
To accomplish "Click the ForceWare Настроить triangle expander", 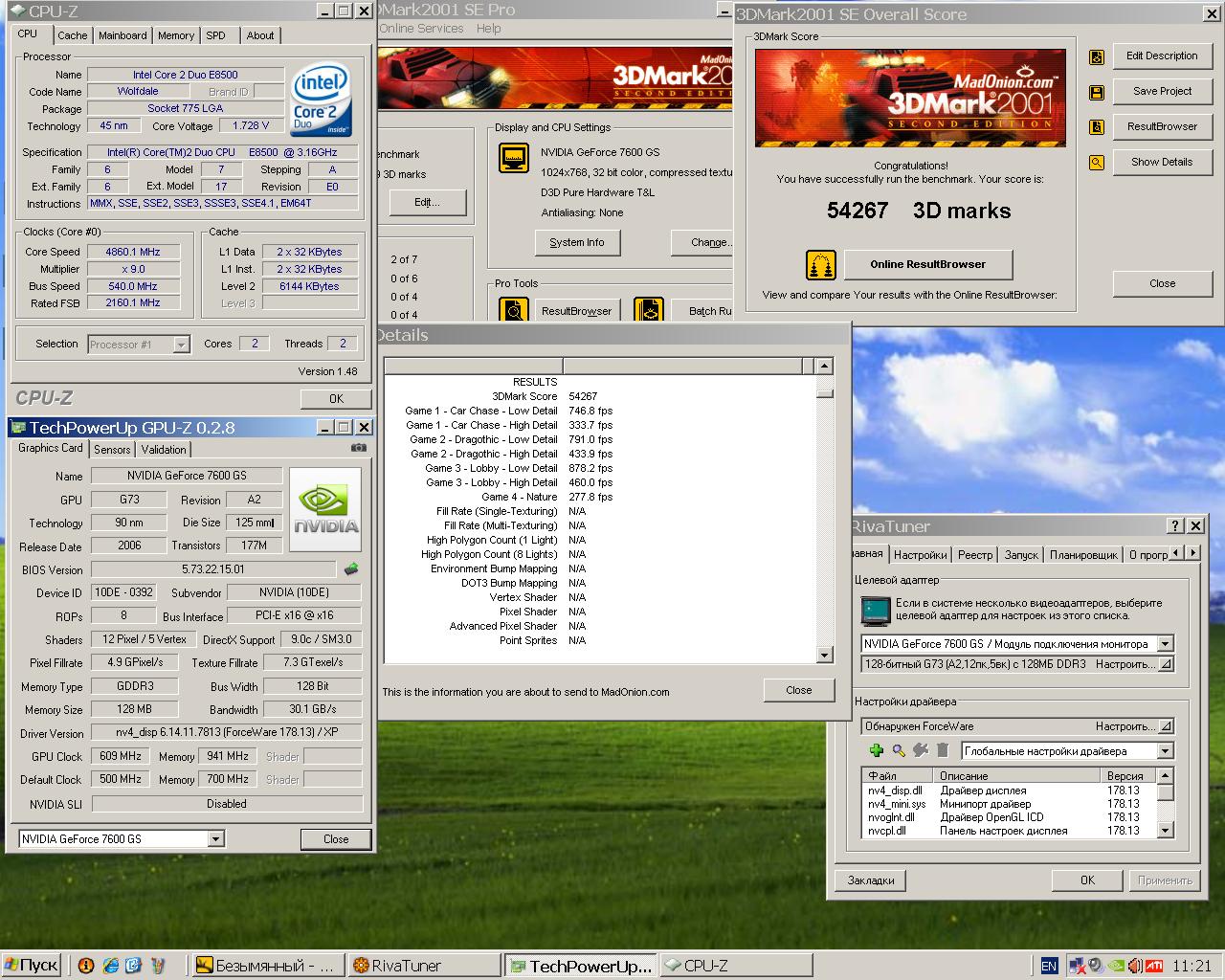I will click(1165, 726).
